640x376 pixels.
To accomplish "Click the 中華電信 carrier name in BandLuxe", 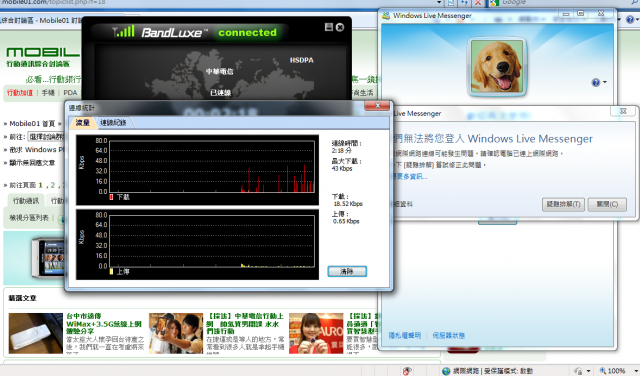I will [220, 71].
